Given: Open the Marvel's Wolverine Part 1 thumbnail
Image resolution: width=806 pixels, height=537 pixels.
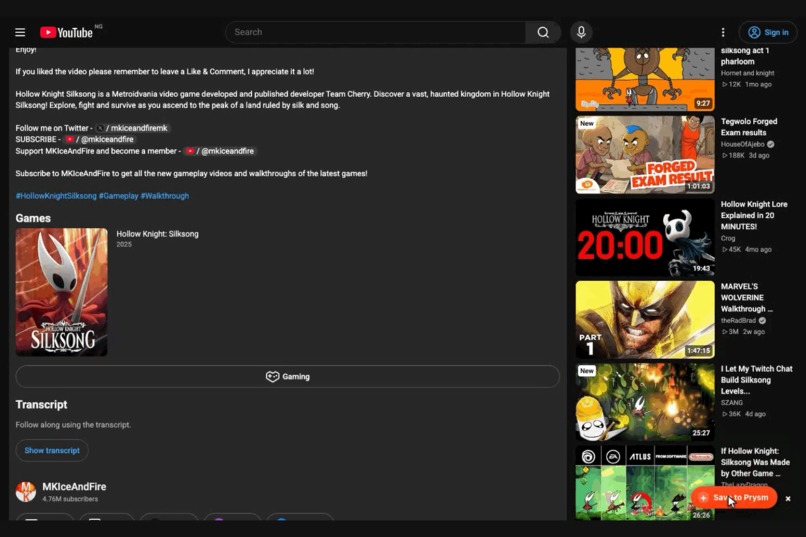Looking at the screenshot, I should coord(645,320).
